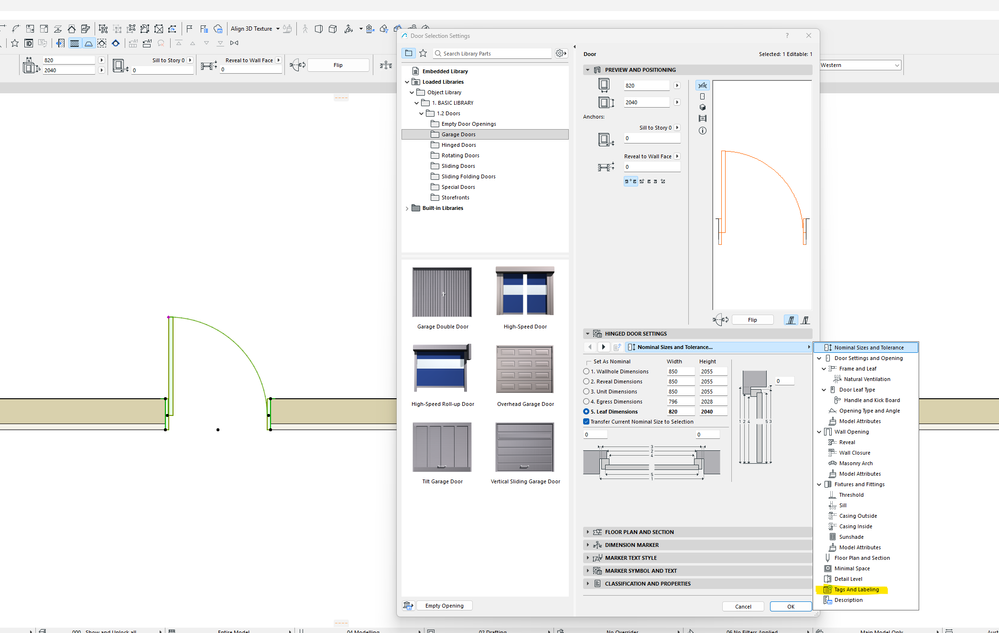
Task: Choose Handle and Kick Board page
Action: coord(872,400)
